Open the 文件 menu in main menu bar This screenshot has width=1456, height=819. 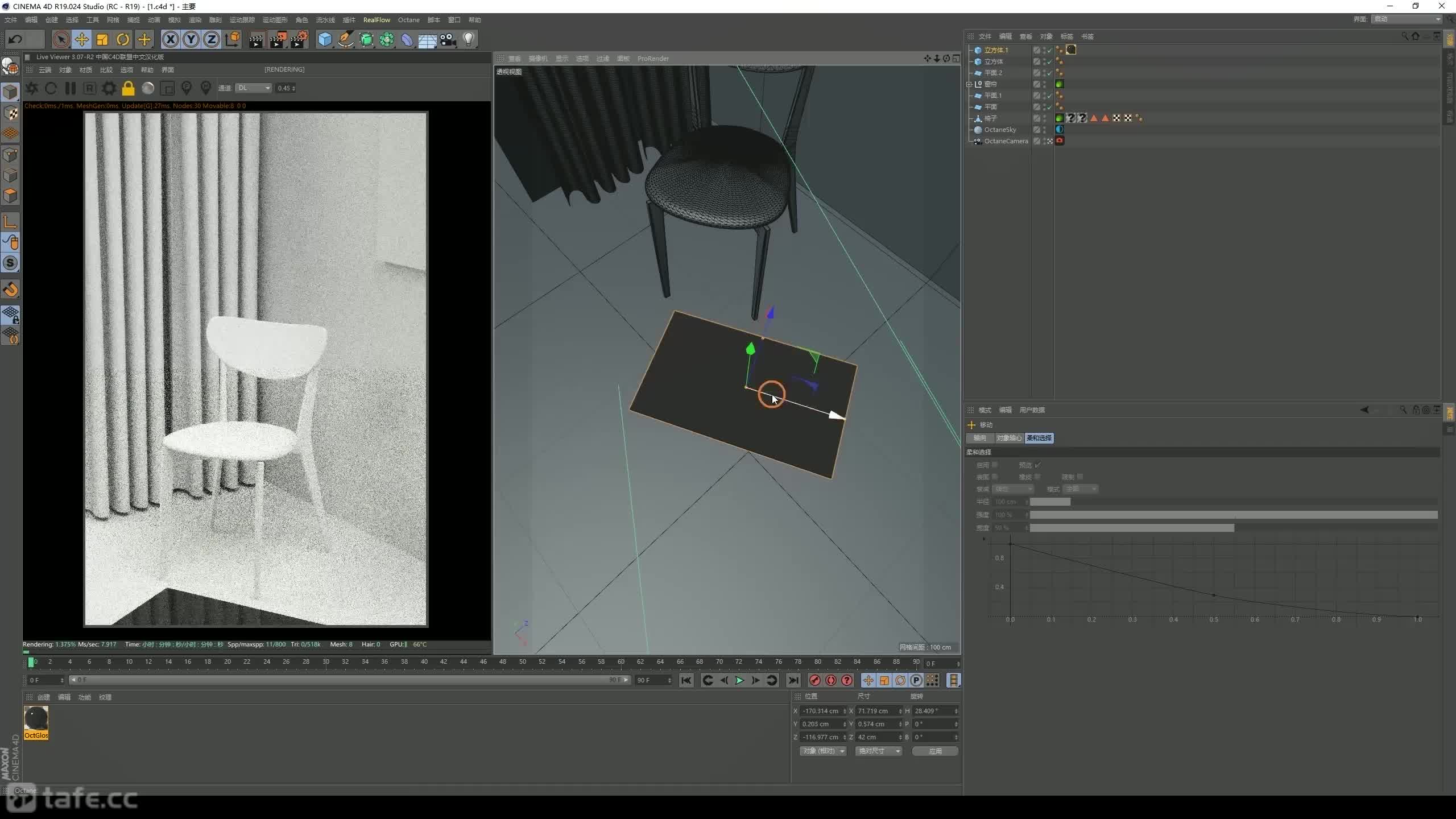coord(11,20)
